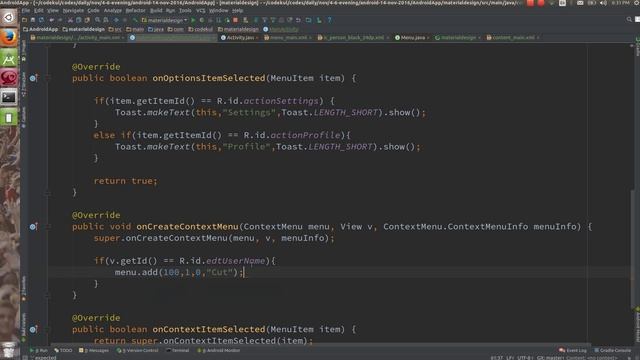Click the red Stop button
This screenshot has width=640, height=360.
[236, 20]
